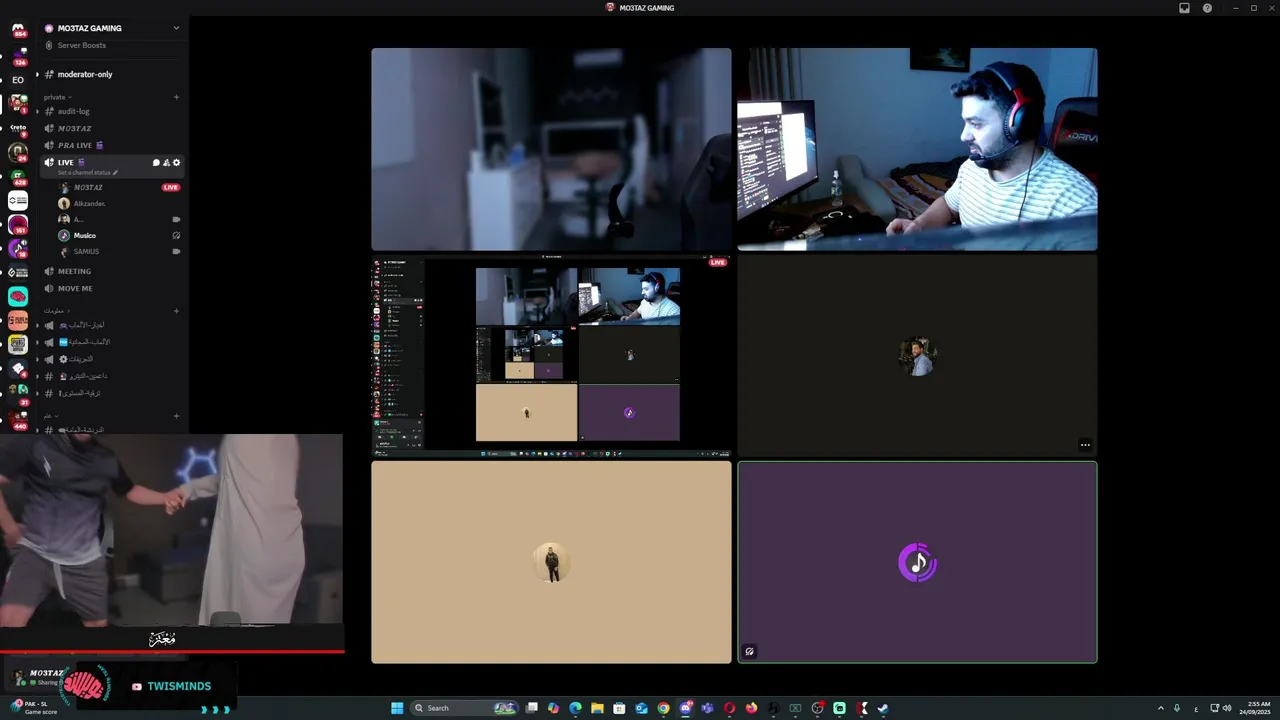This screenshot has height=720, width=1280.
Task: Open the teal brain server icon
Action: pyautogui.click(x=18, y=297)
